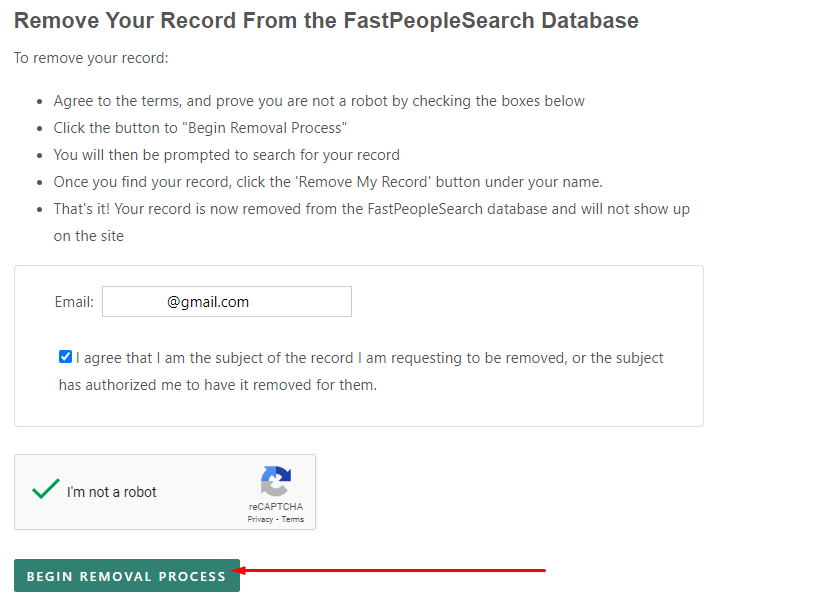Click the "reCAPTCHA" text under the logo
This screenshot has width=840, height=609.
[276, 506]
